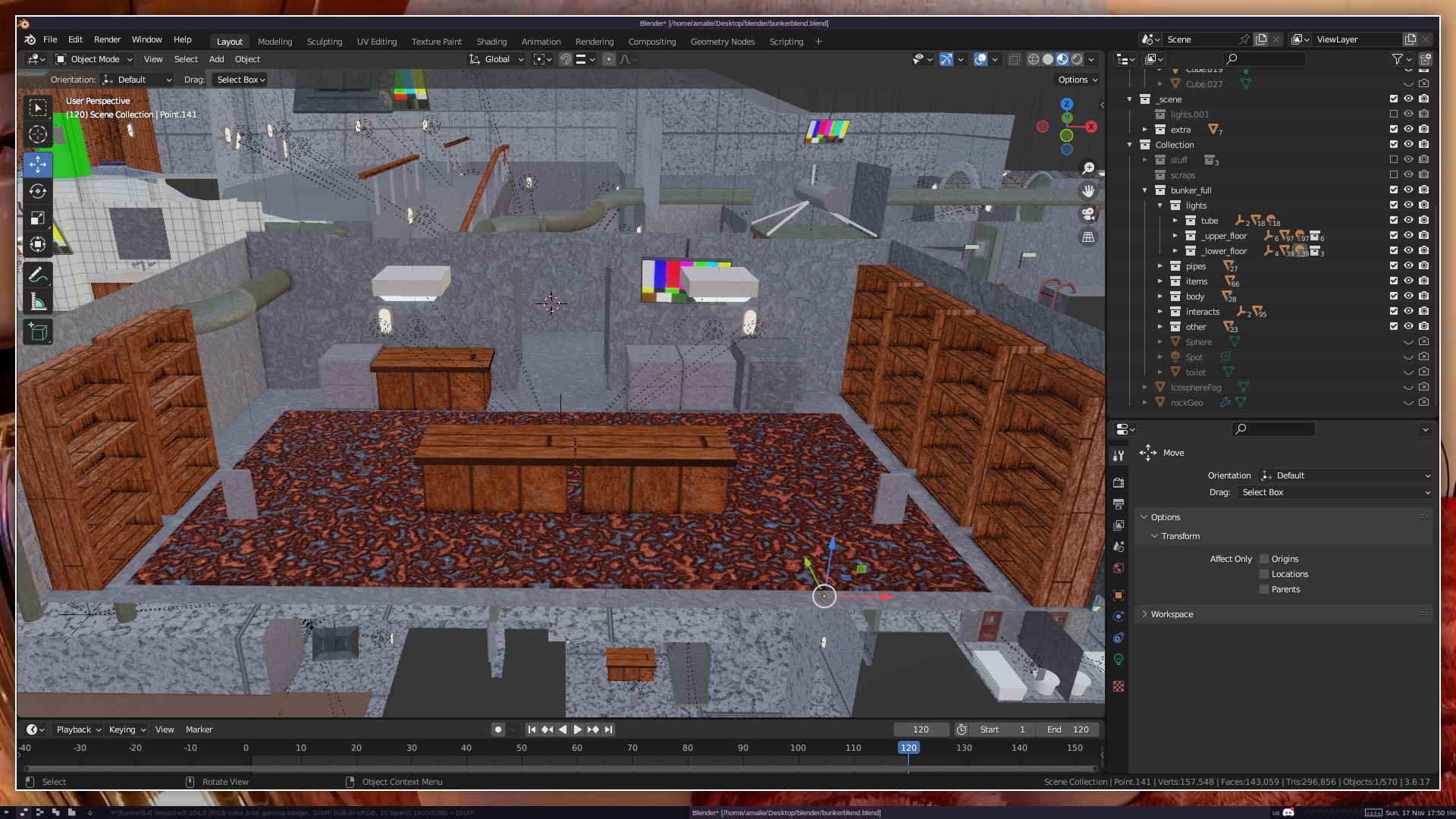Select the Scale tool
This screenshot has height=819, width=1456.
[37, 218]
